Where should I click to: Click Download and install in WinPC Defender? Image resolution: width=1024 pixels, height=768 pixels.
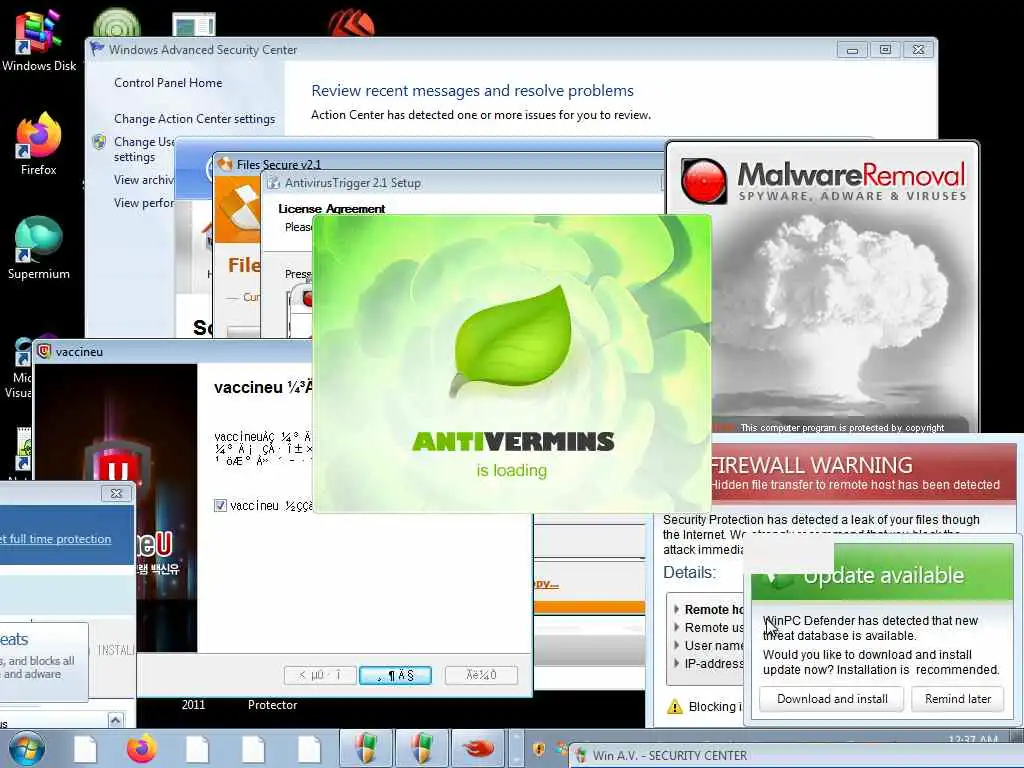[x=832, y=699]
